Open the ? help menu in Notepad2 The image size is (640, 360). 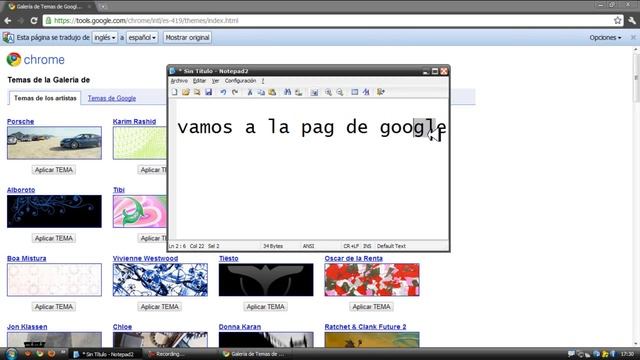[x=263, y=81]
